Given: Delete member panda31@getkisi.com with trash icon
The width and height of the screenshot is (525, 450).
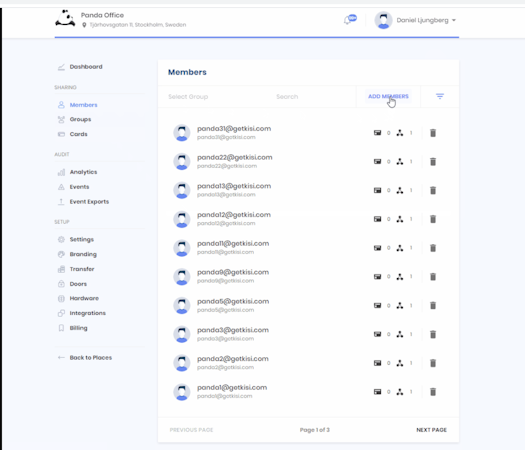Looking at the screenshot, I should point(433,133).
